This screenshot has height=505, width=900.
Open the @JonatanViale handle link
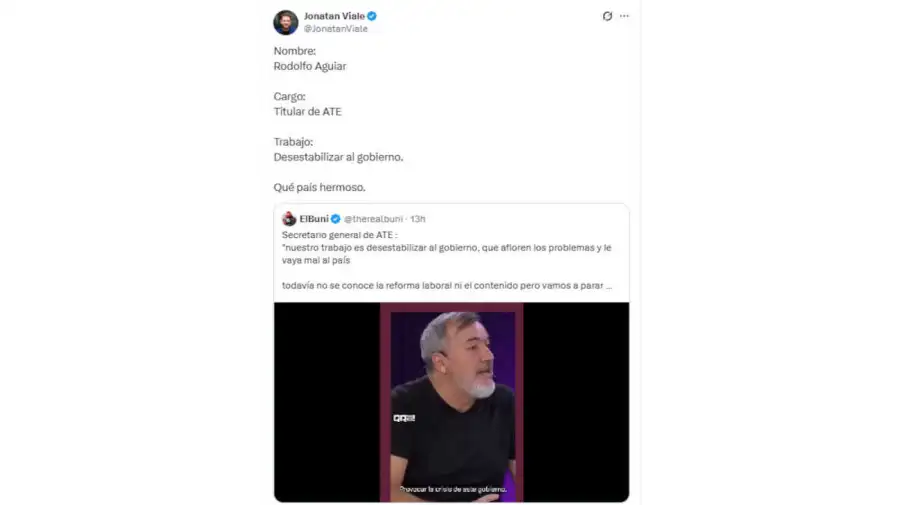[x=336, y=29]
